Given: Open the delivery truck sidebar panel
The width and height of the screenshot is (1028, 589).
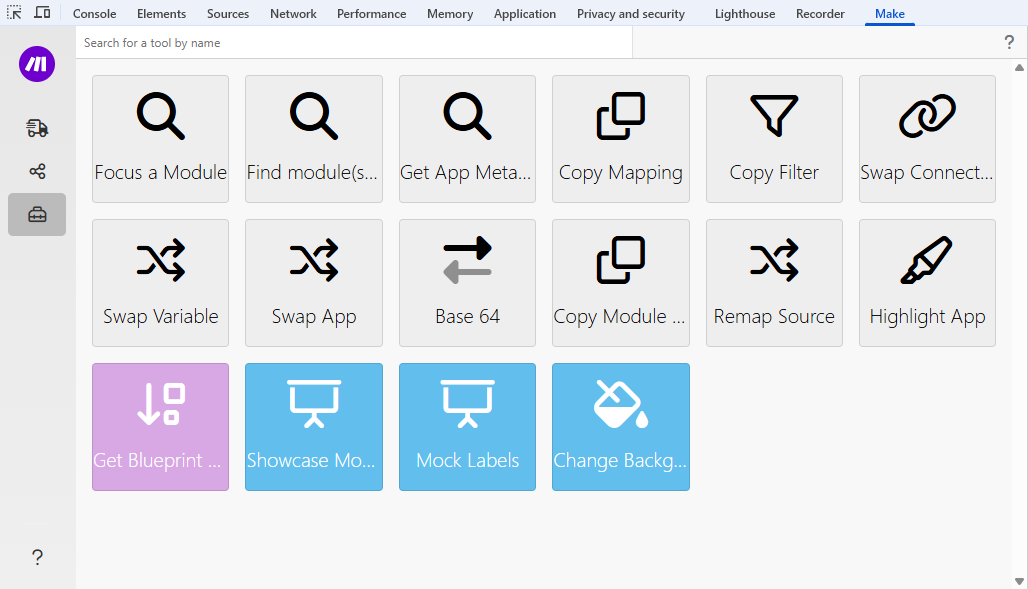Looking at the screenshot, I should pos(37,128).
